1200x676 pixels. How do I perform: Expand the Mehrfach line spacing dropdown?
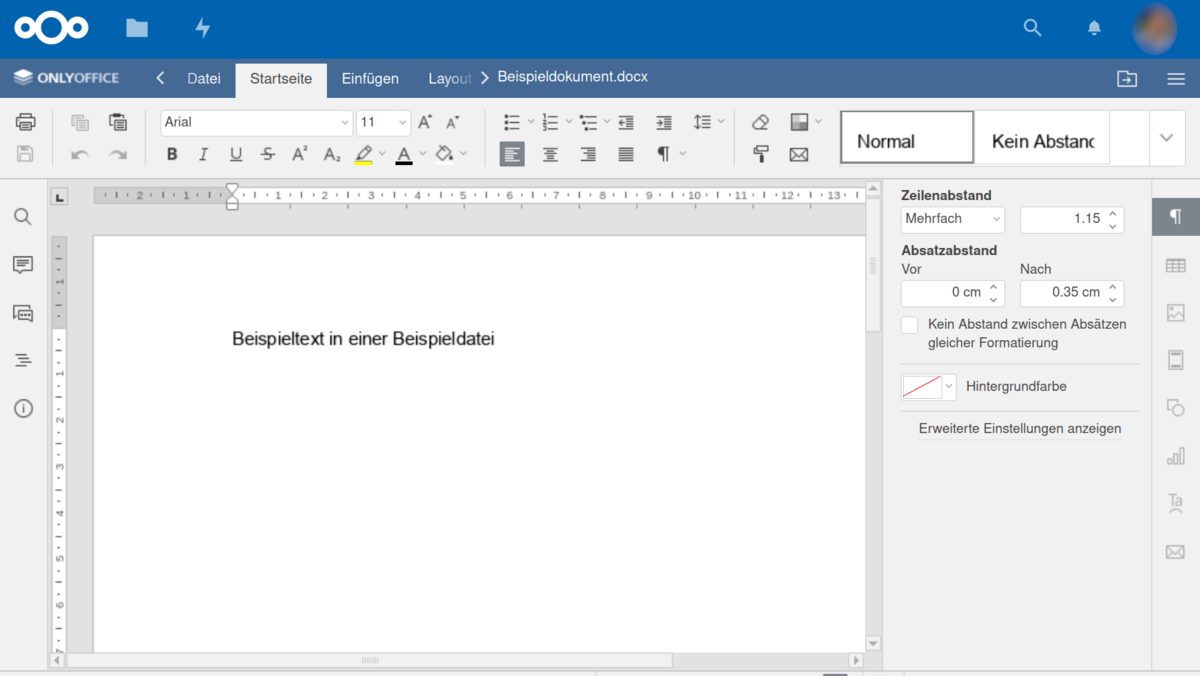coord(952,218)
